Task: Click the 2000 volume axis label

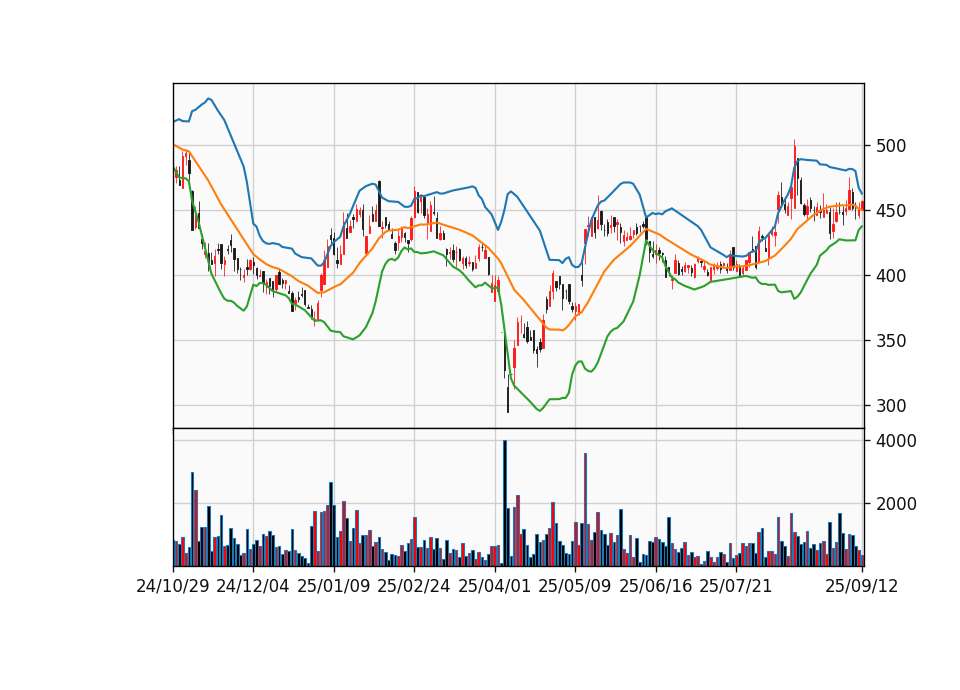Action: tap(896, 504)
